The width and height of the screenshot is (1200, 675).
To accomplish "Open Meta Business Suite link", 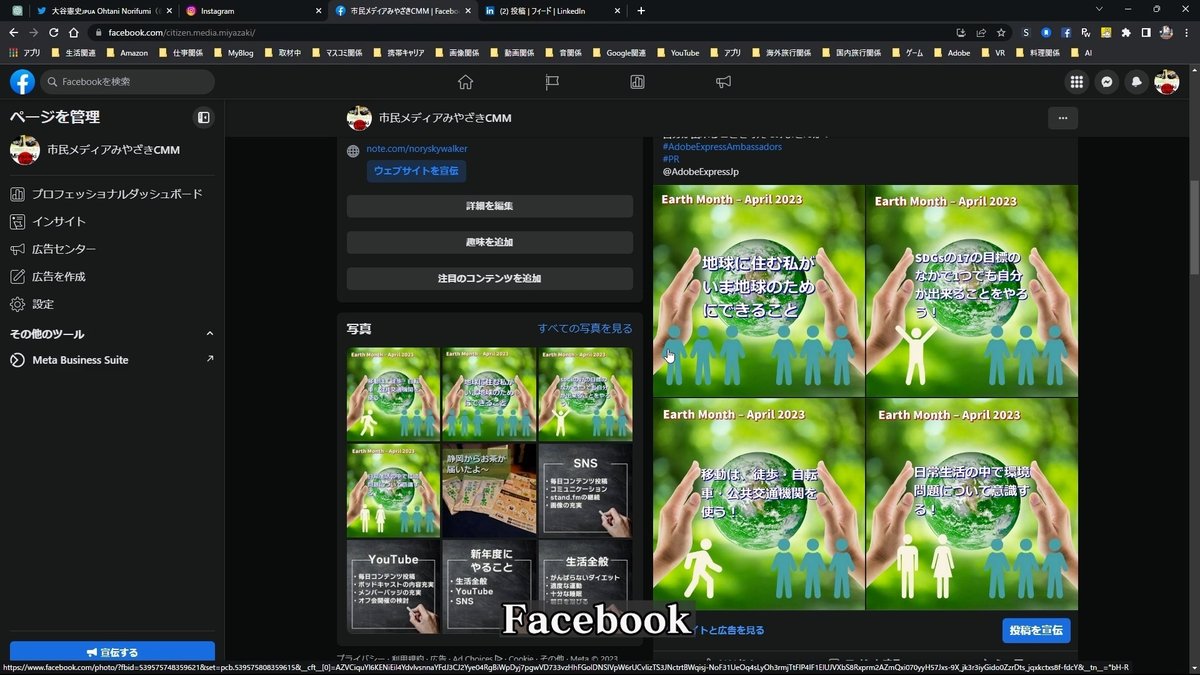I will click(112, 360).
